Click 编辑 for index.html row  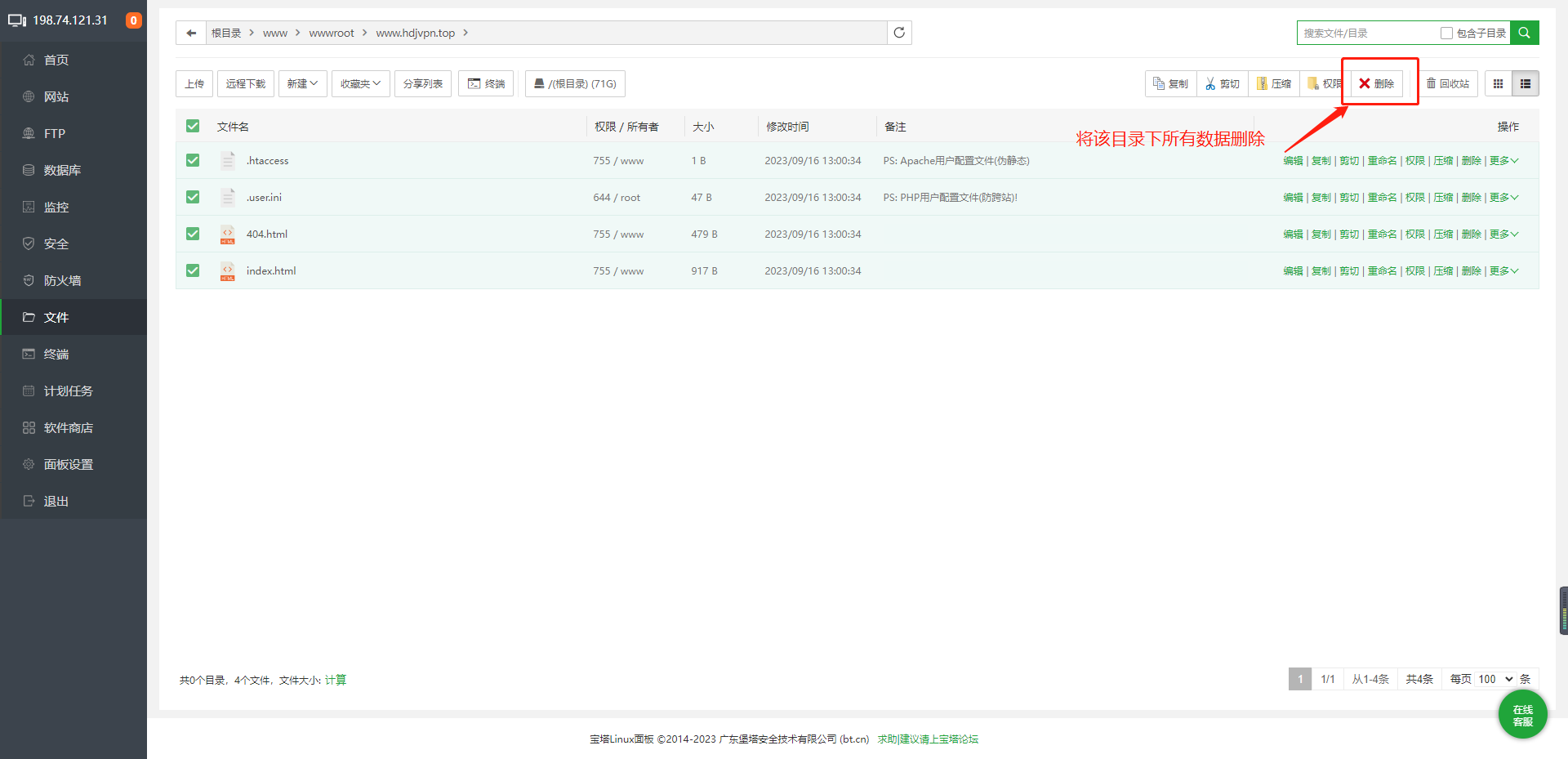coord(1293,271)
